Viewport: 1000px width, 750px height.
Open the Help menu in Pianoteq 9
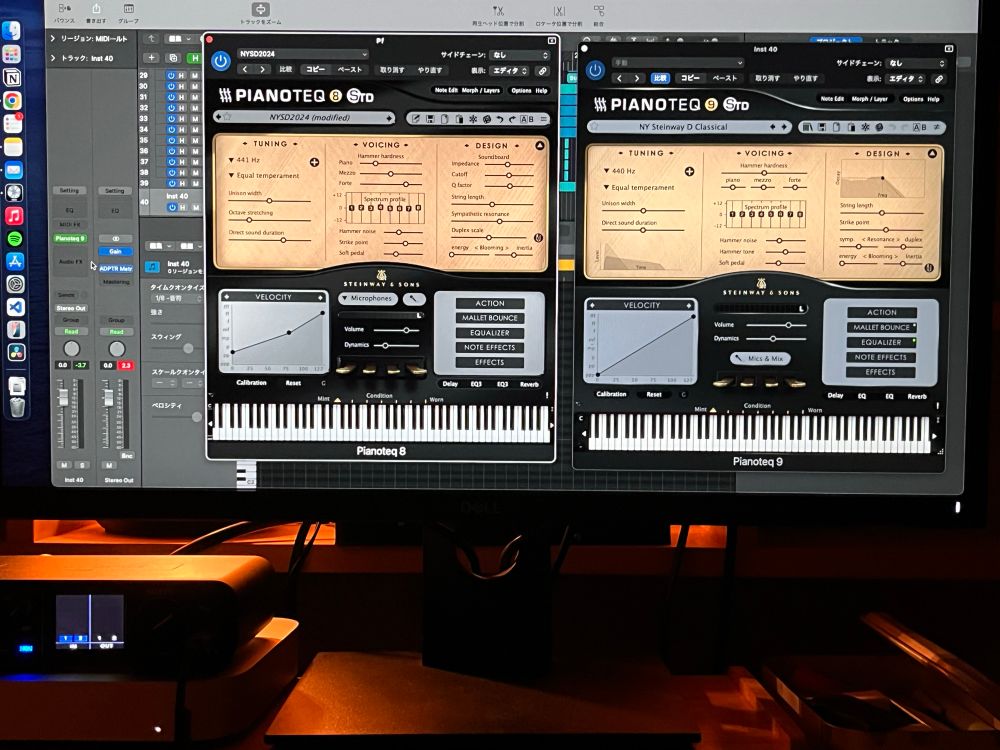click(934, 99)
